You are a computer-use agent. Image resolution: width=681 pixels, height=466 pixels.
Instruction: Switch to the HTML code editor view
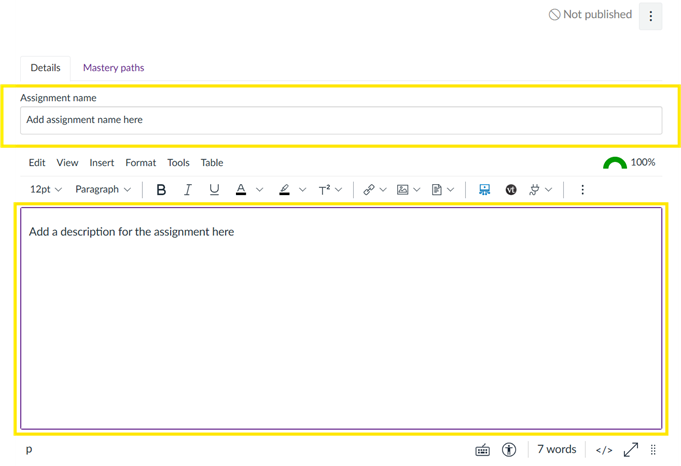[604, 450]
